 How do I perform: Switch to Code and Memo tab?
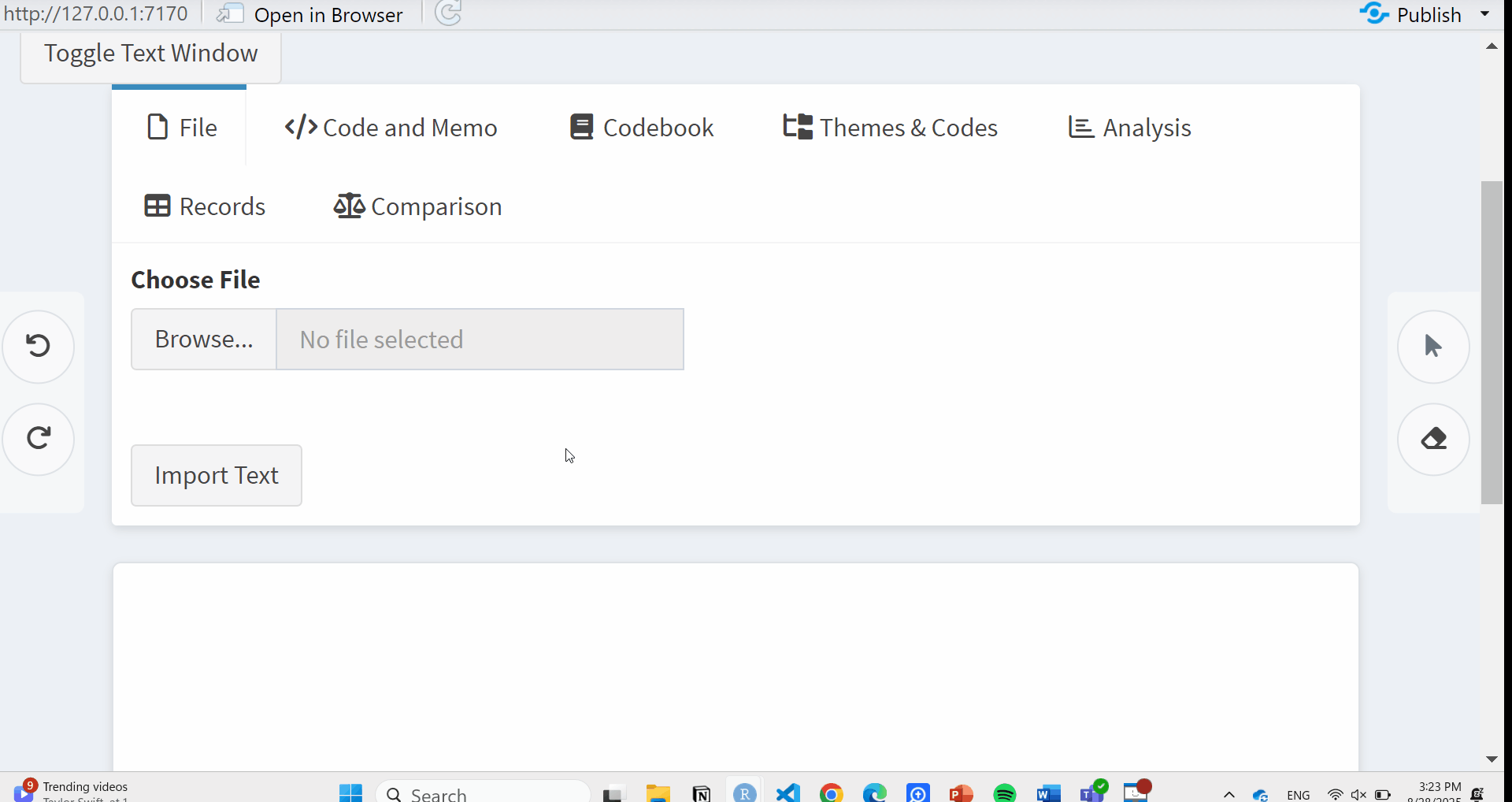pos(391,127)
